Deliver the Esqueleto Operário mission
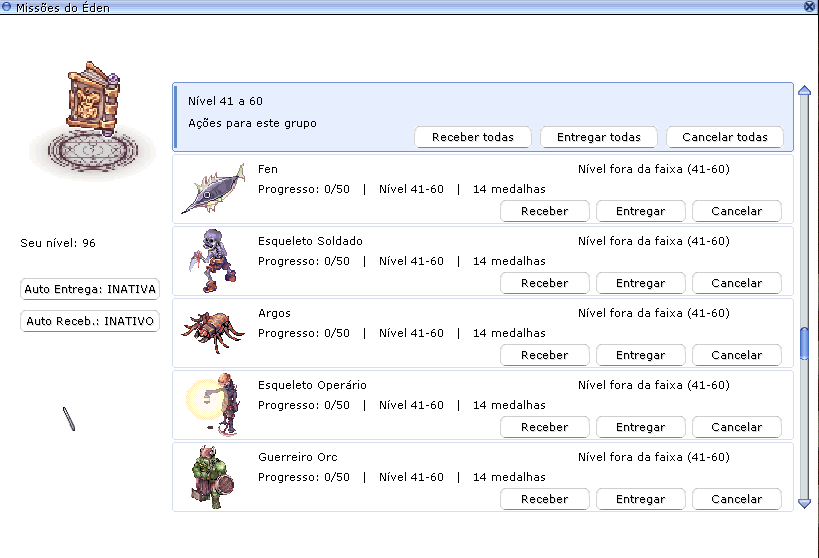The height and width of the screenshot is (558, 819). (x=641, y=427)
